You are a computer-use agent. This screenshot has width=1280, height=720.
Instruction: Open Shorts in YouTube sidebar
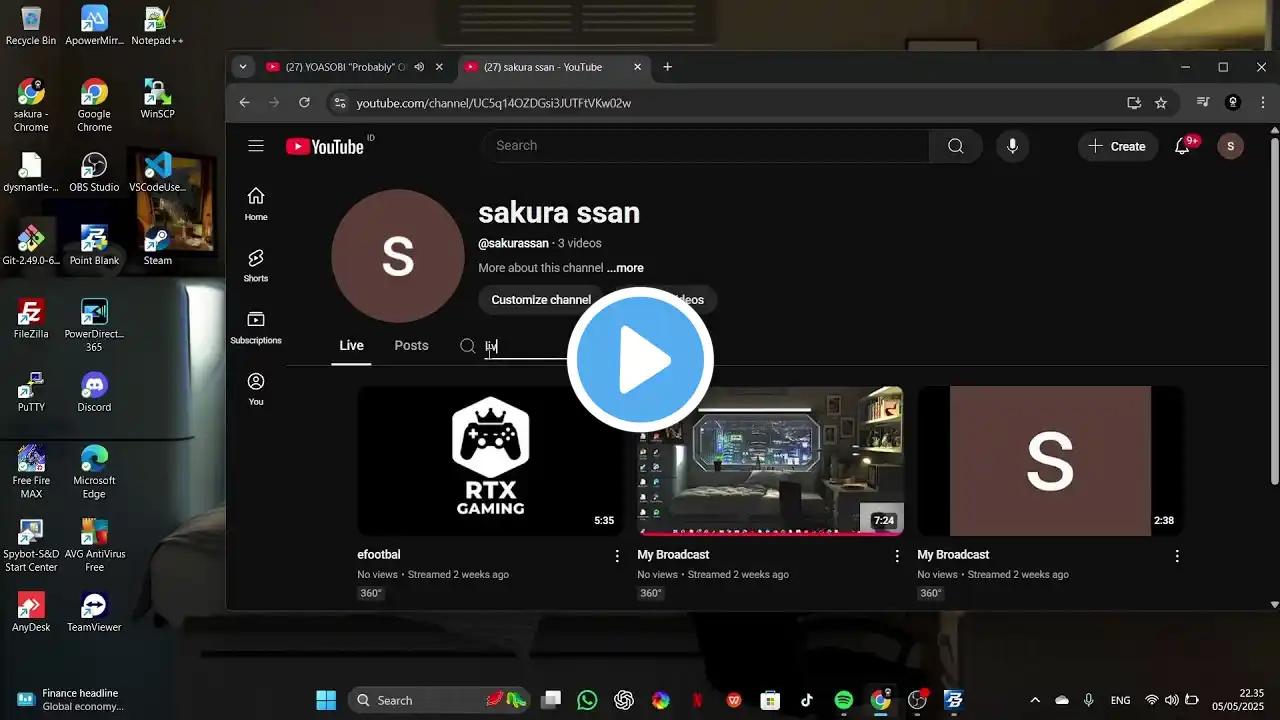256,266
